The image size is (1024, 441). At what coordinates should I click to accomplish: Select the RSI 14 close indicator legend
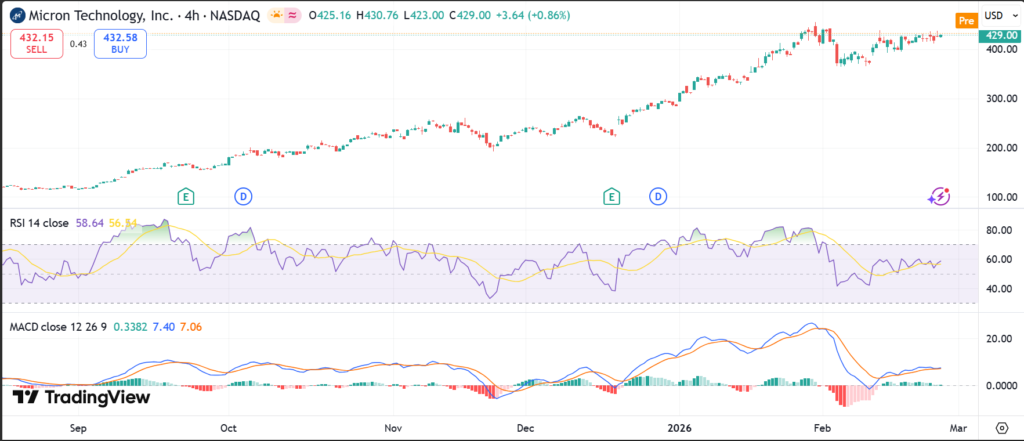(x=39, y=223)
